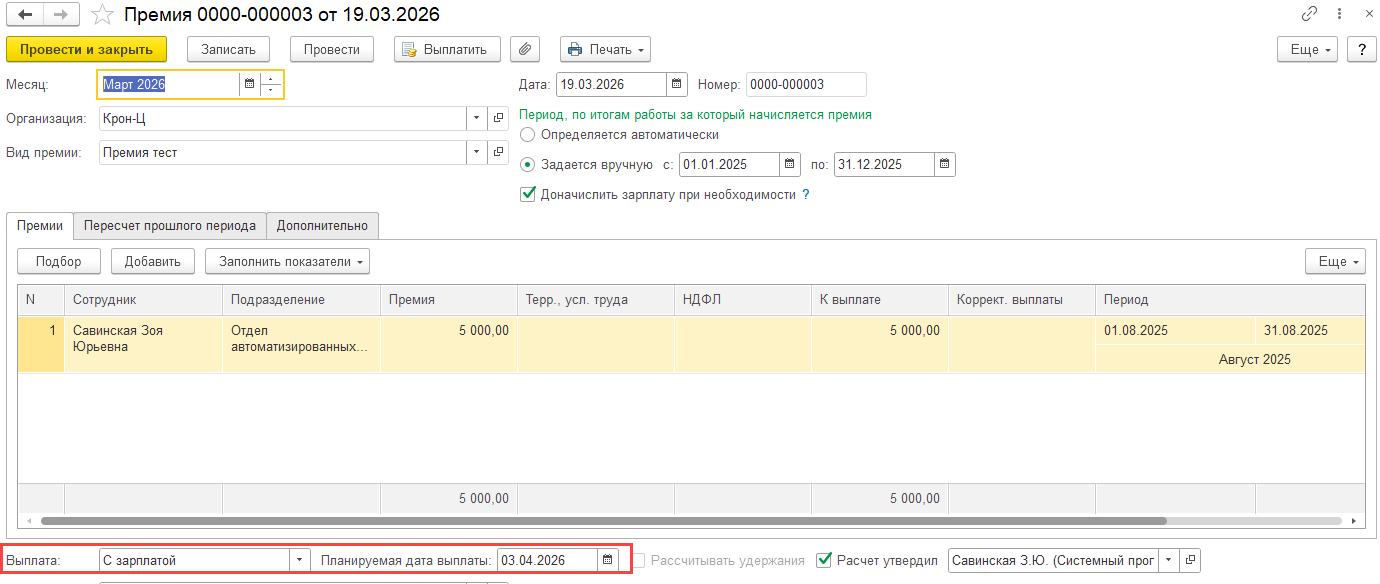Open help with the question mark button

[1360, 49]
